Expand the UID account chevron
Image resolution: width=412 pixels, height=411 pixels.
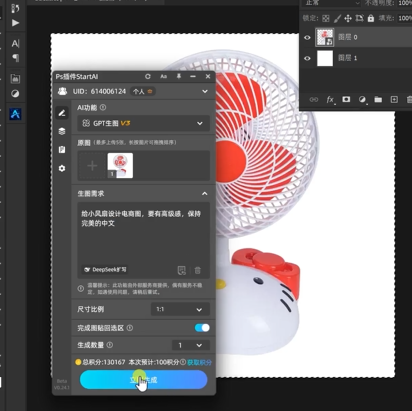coord(205,91)
